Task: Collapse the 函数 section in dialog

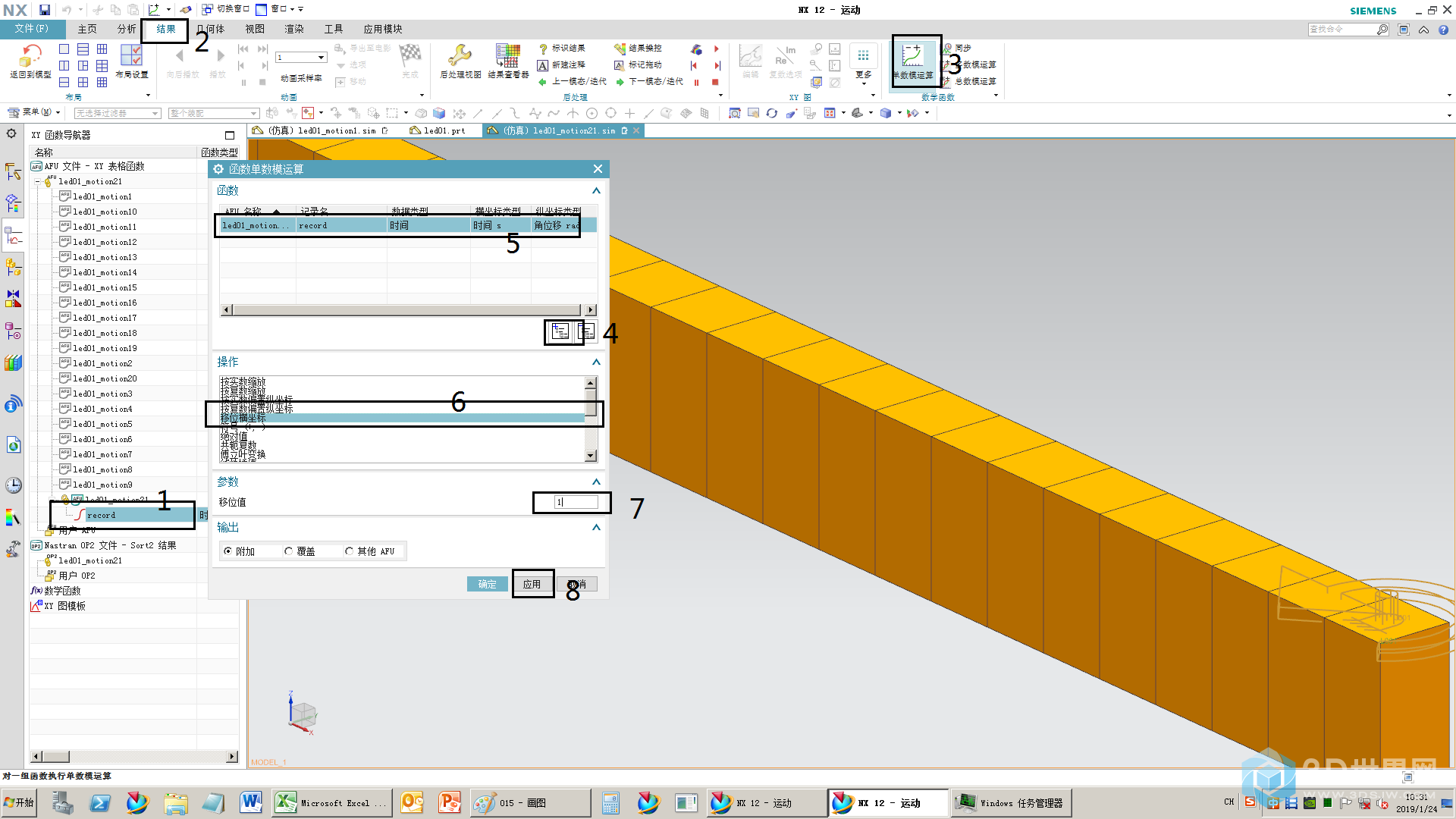Action: [596, 190]
